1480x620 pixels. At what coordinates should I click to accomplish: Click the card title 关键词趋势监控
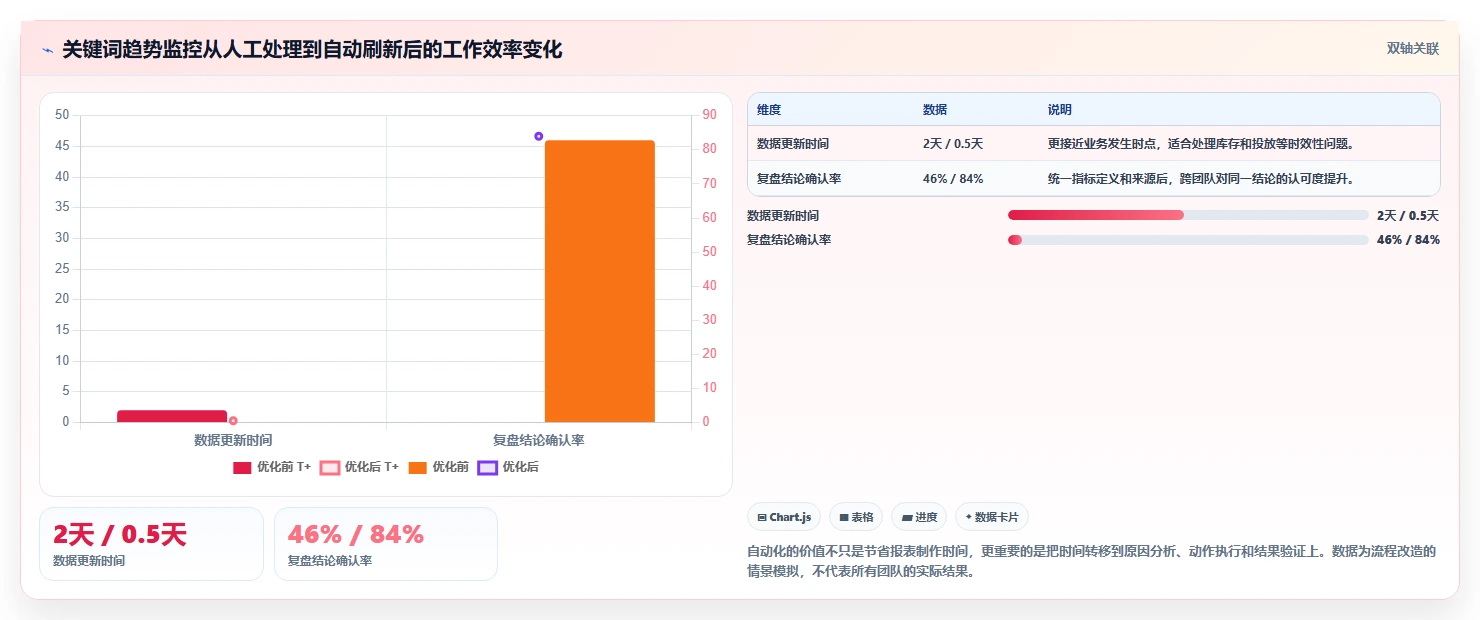coord(312,49)
